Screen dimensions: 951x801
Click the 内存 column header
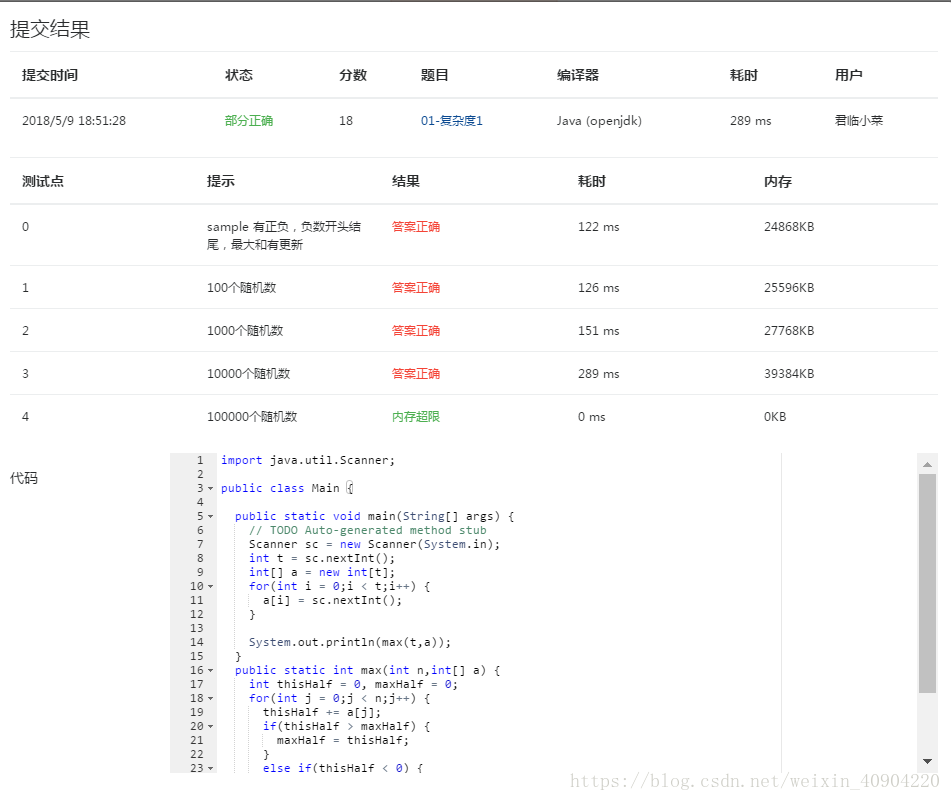click(778, 181)
